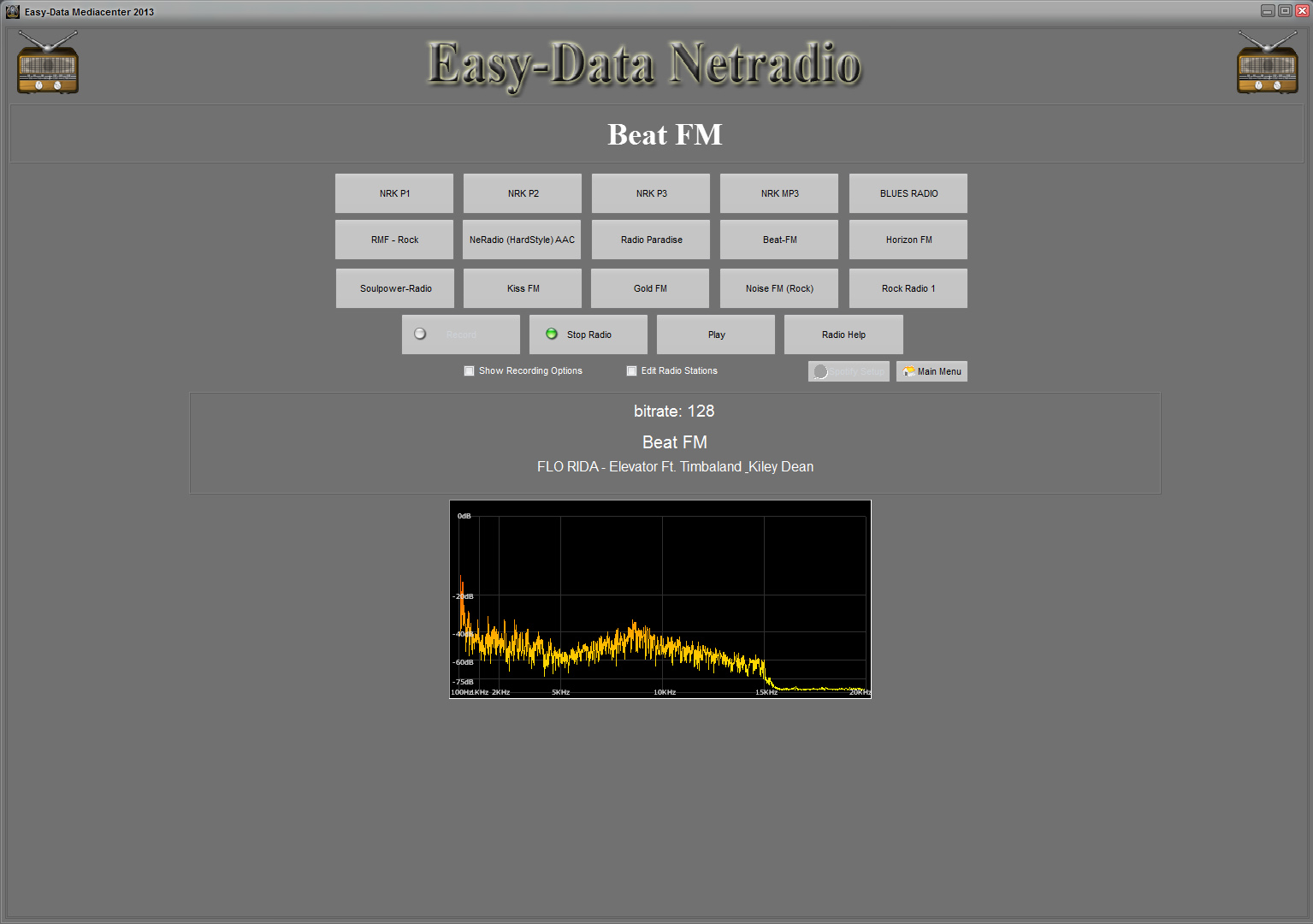Click the grey record indicator light
Screen dimensions: 1313x924
[420, 334]
